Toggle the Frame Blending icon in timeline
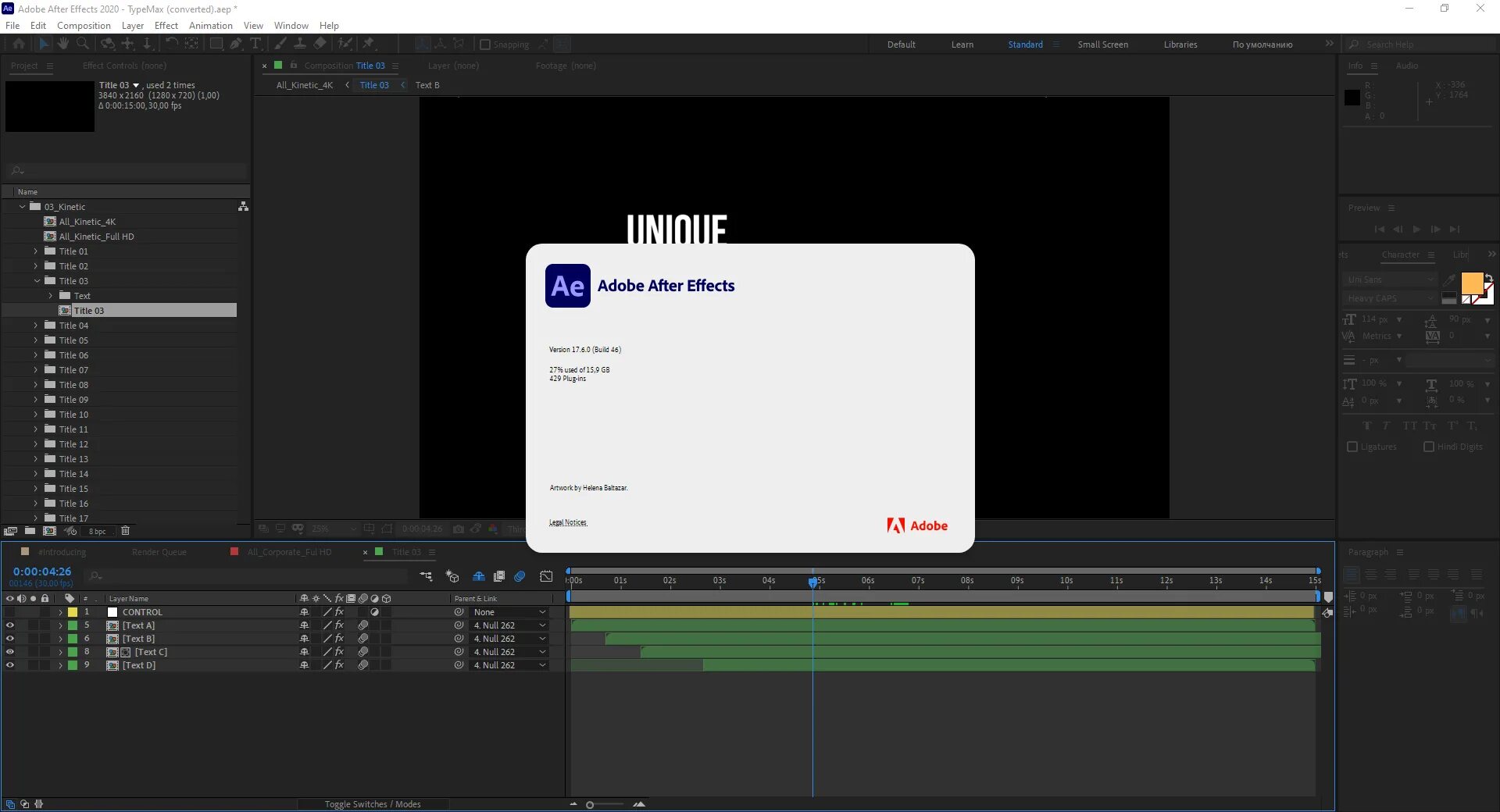1500x812 pixels. [x=499, y=576]
